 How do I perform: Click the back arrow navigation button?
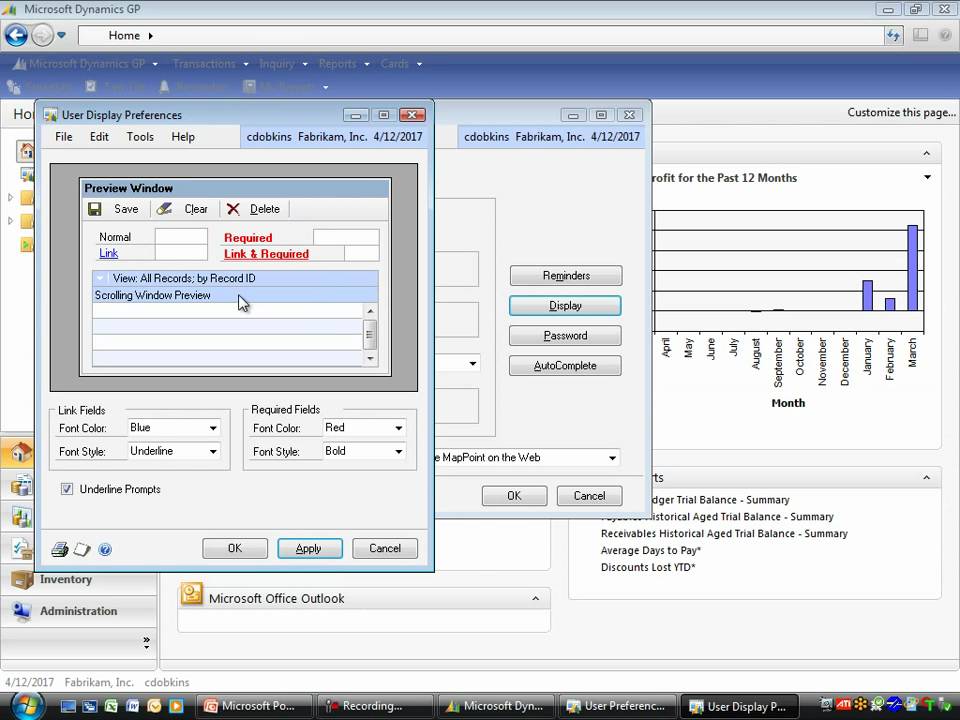(x=17, y=35)
